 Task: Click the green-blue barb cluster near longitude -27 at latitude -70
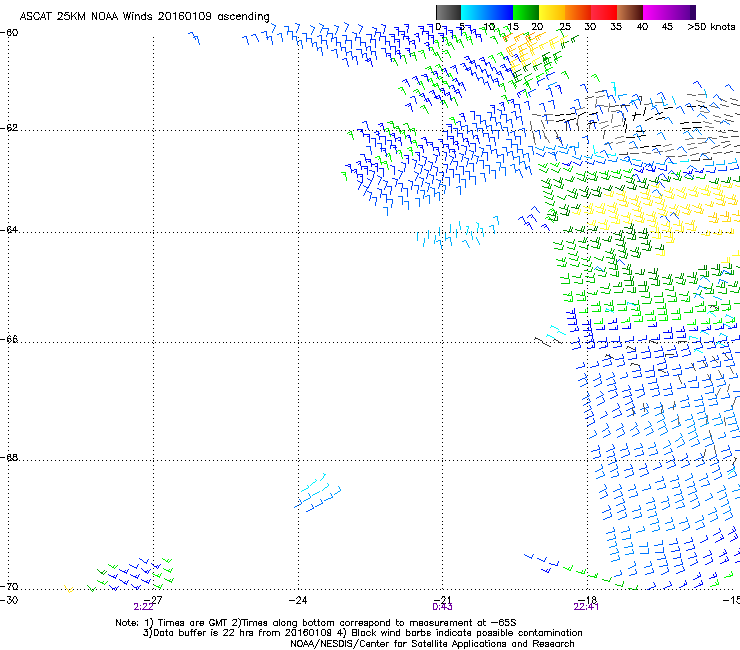click(x=130, y=574)
